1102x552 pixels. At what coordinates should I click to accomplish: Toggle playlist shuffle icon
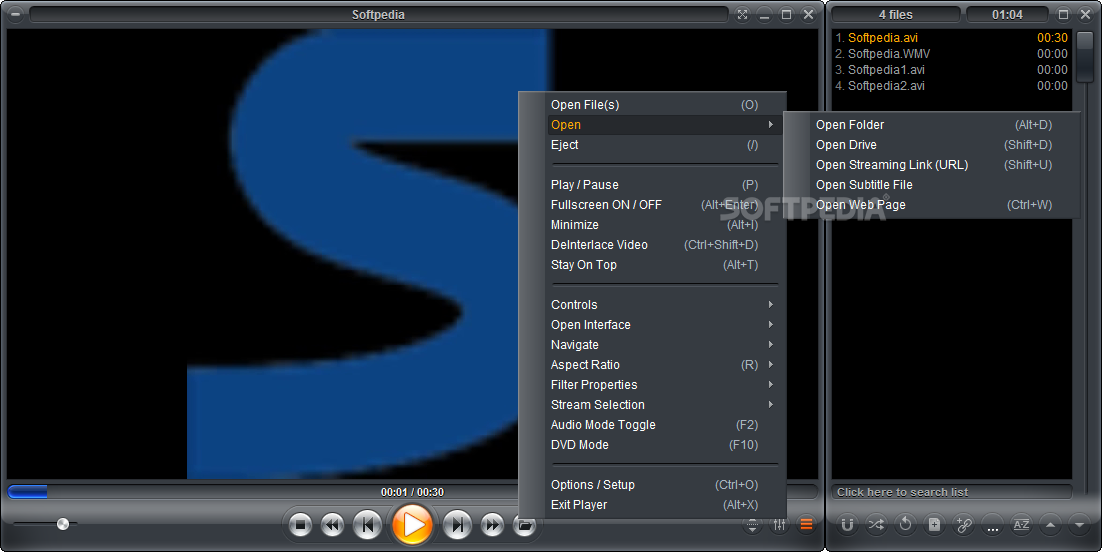click(876, 525)
